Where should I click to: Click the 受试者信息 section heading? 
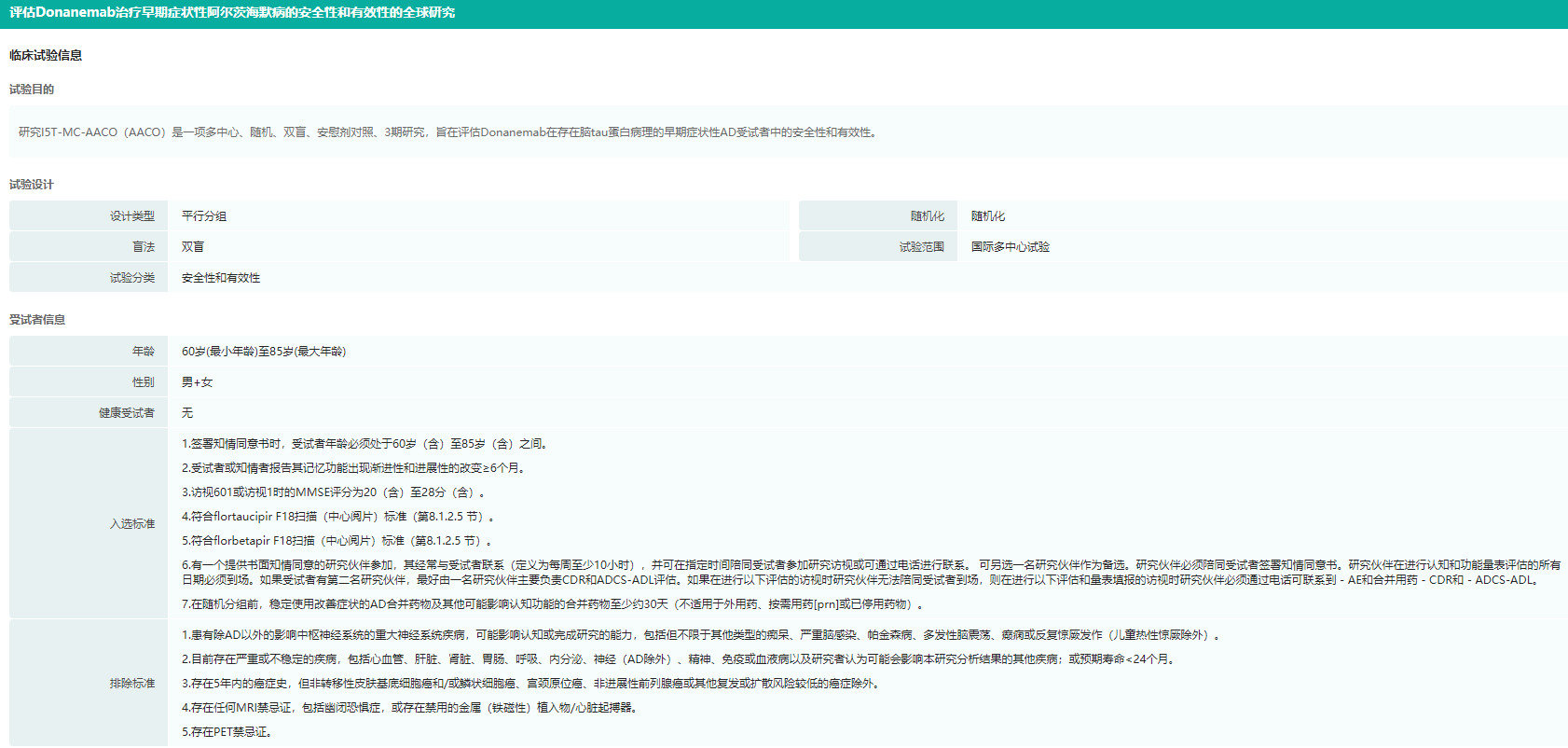[37, 320]
